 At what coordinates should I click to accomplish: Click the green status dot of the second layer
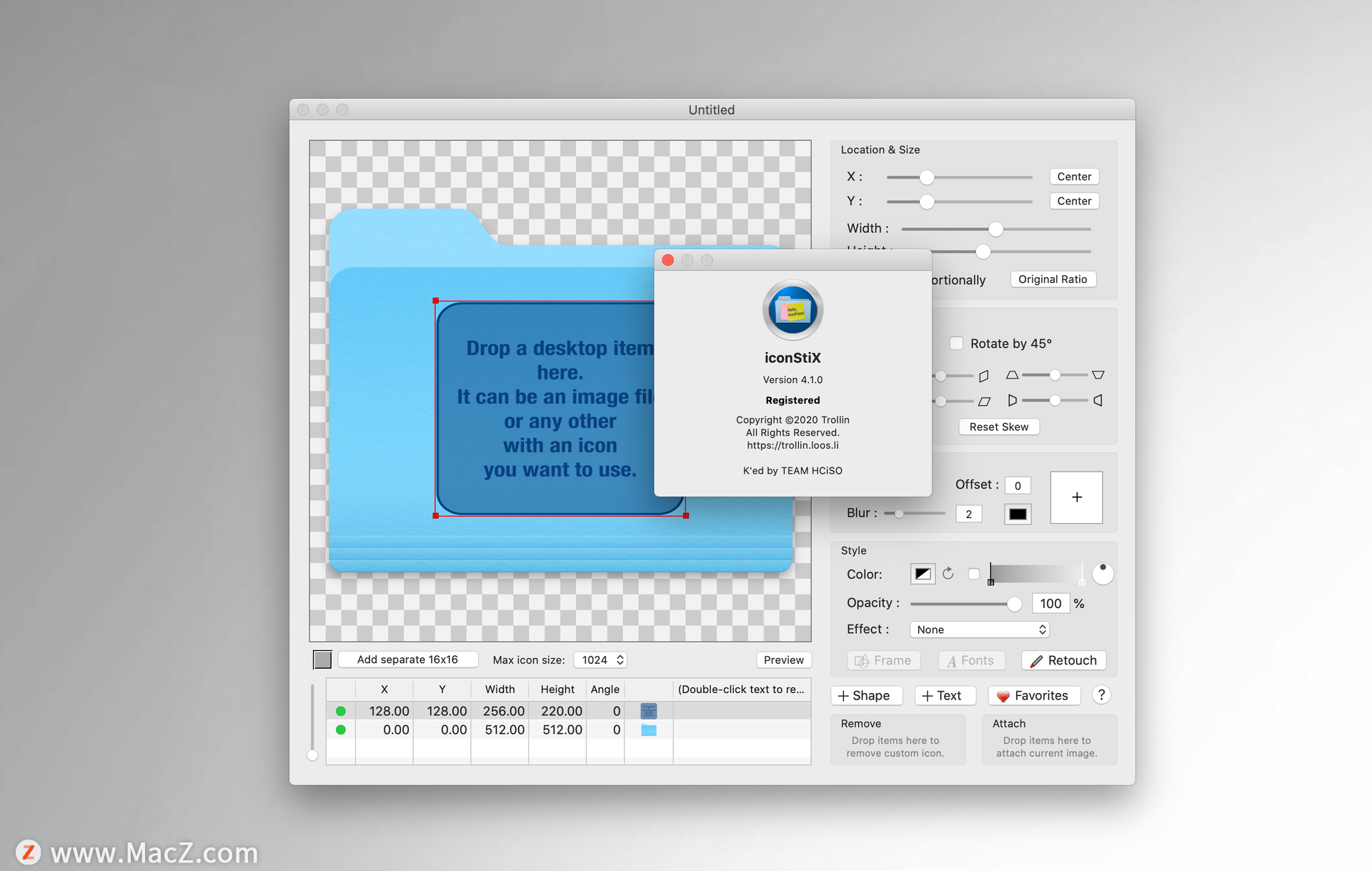tap(341, 730)
